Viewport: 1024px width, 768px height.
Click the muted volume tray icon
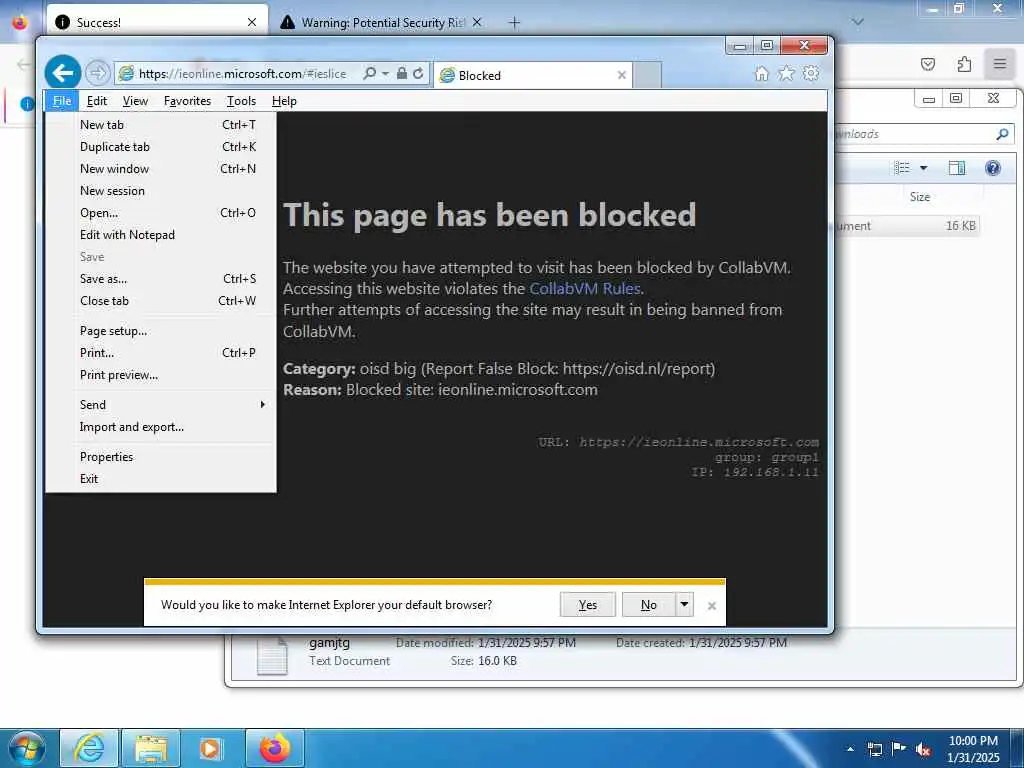923,749
